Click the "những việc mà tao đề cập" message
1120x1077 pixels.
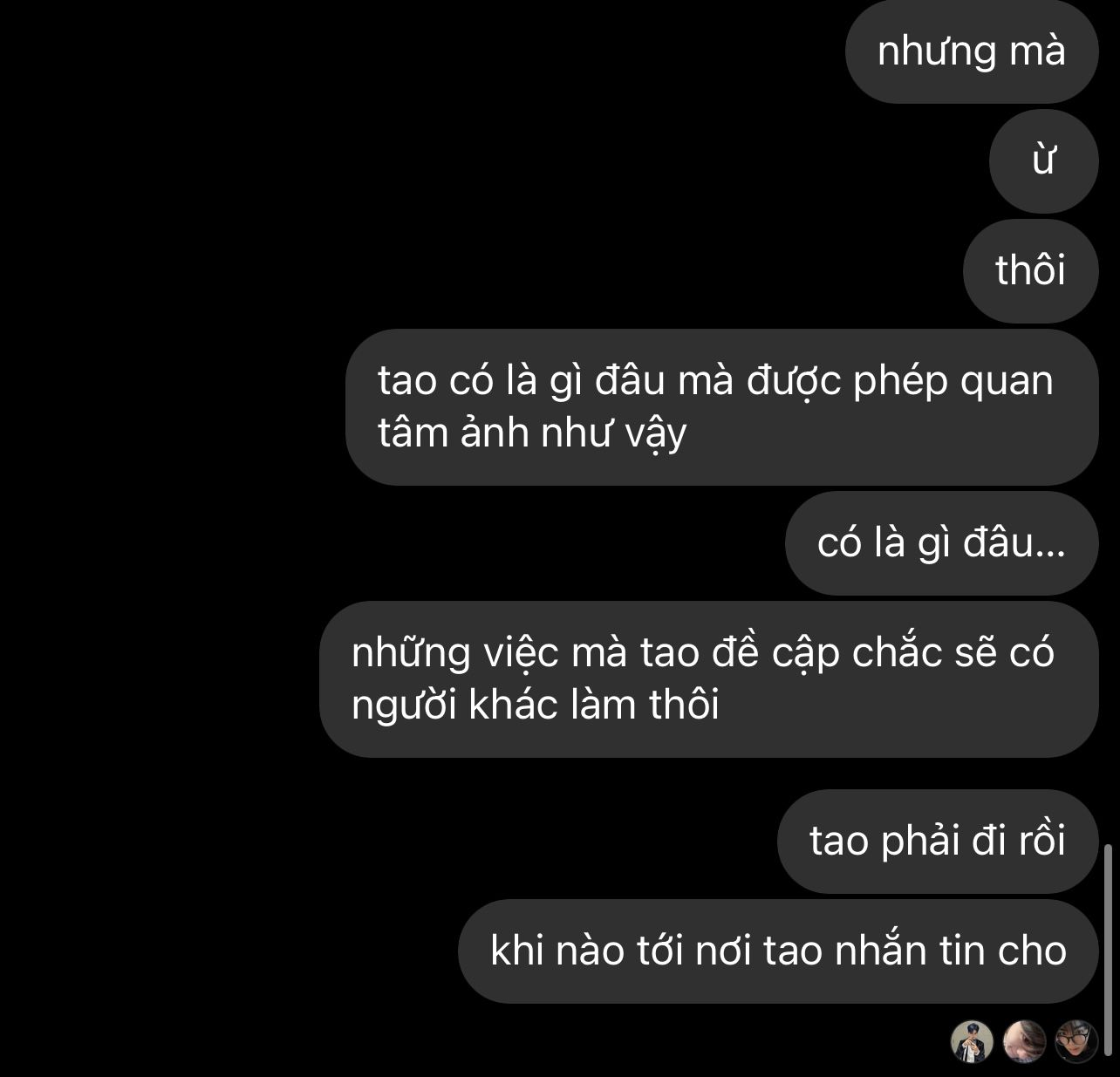[x=708, y=679]
